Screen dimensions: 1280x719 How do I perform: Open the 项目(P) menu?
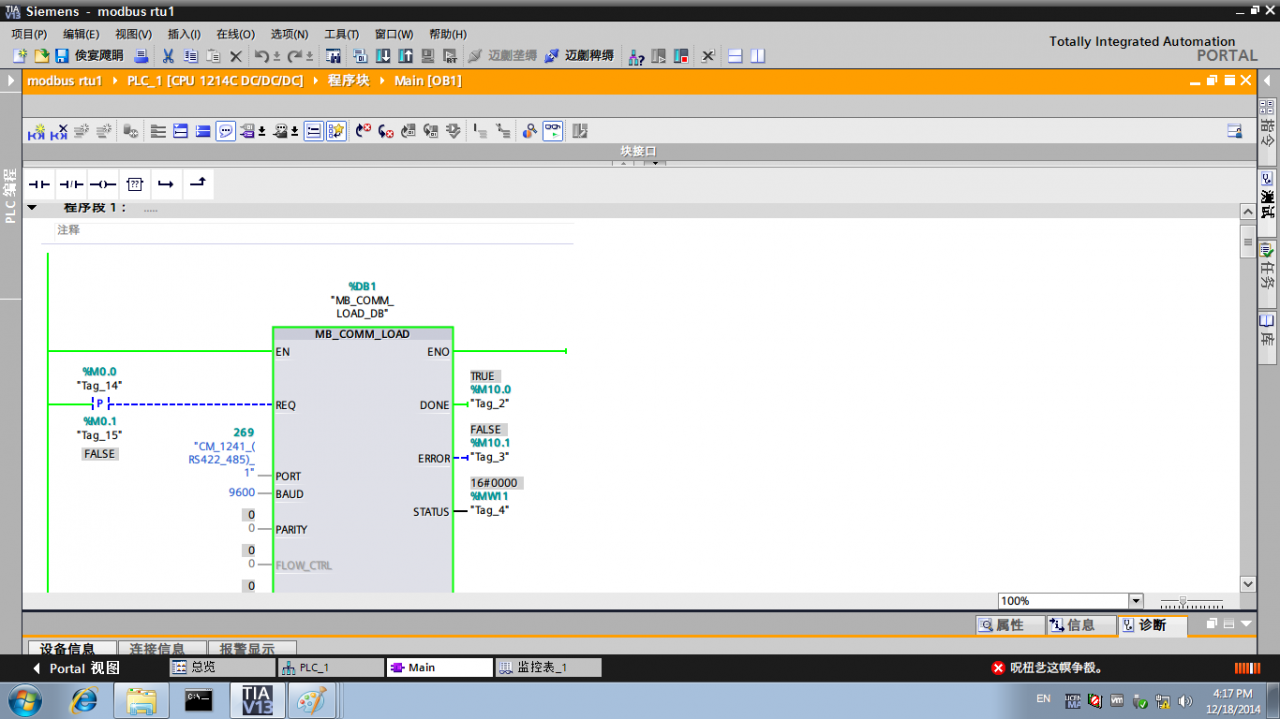click(29, 34)
